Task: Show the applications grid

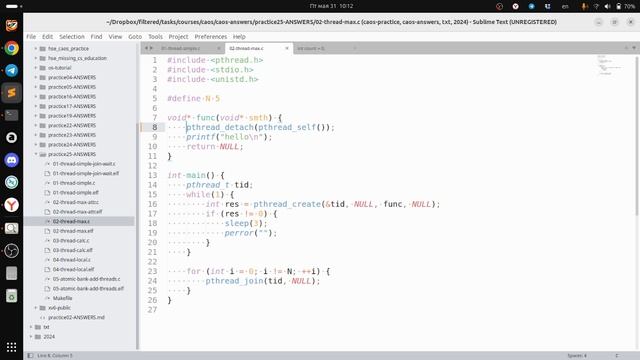Action: 11,347
